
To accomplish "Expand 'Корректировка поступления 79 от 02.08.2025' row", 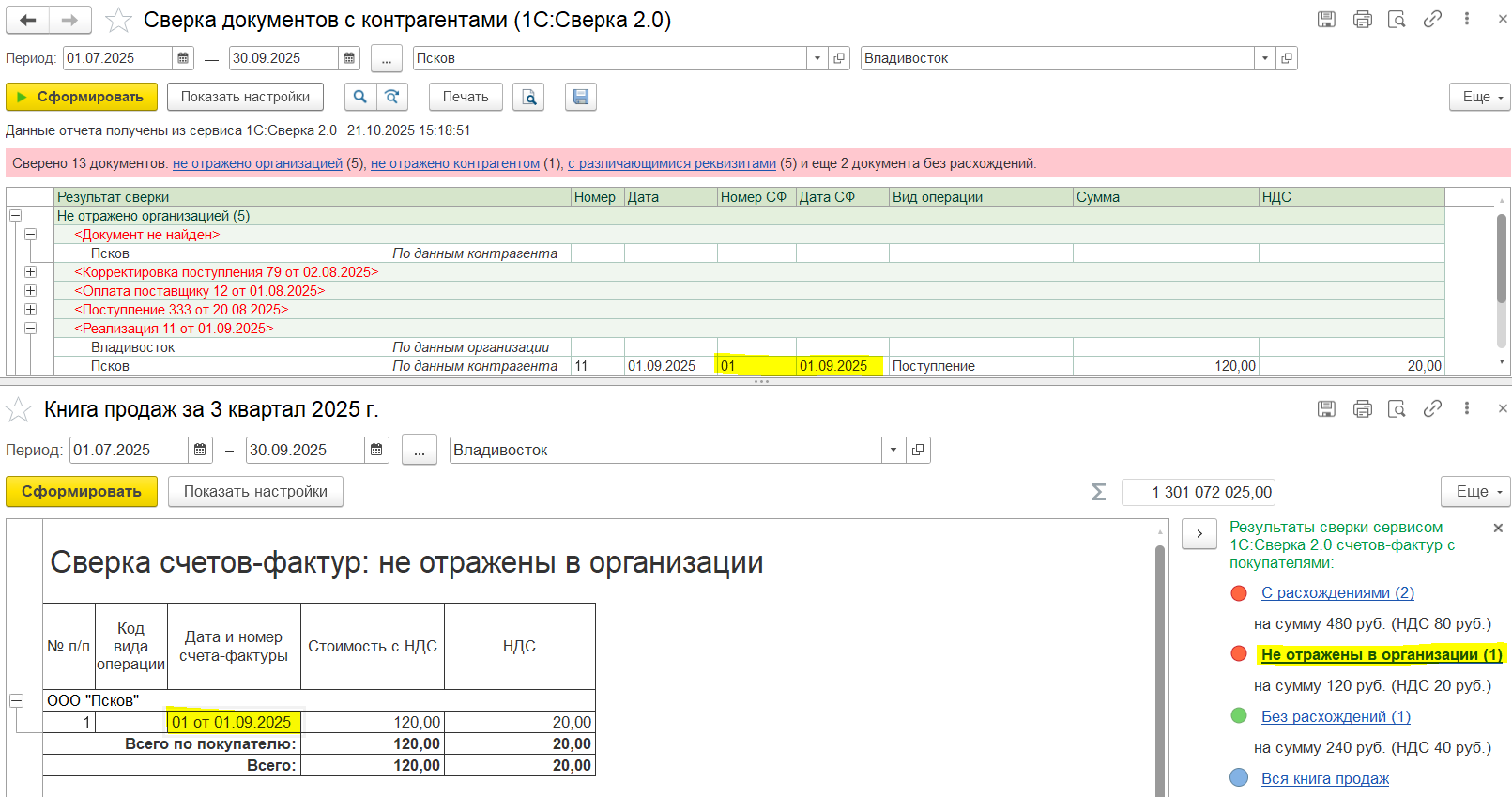I will [x=31, y=272].
